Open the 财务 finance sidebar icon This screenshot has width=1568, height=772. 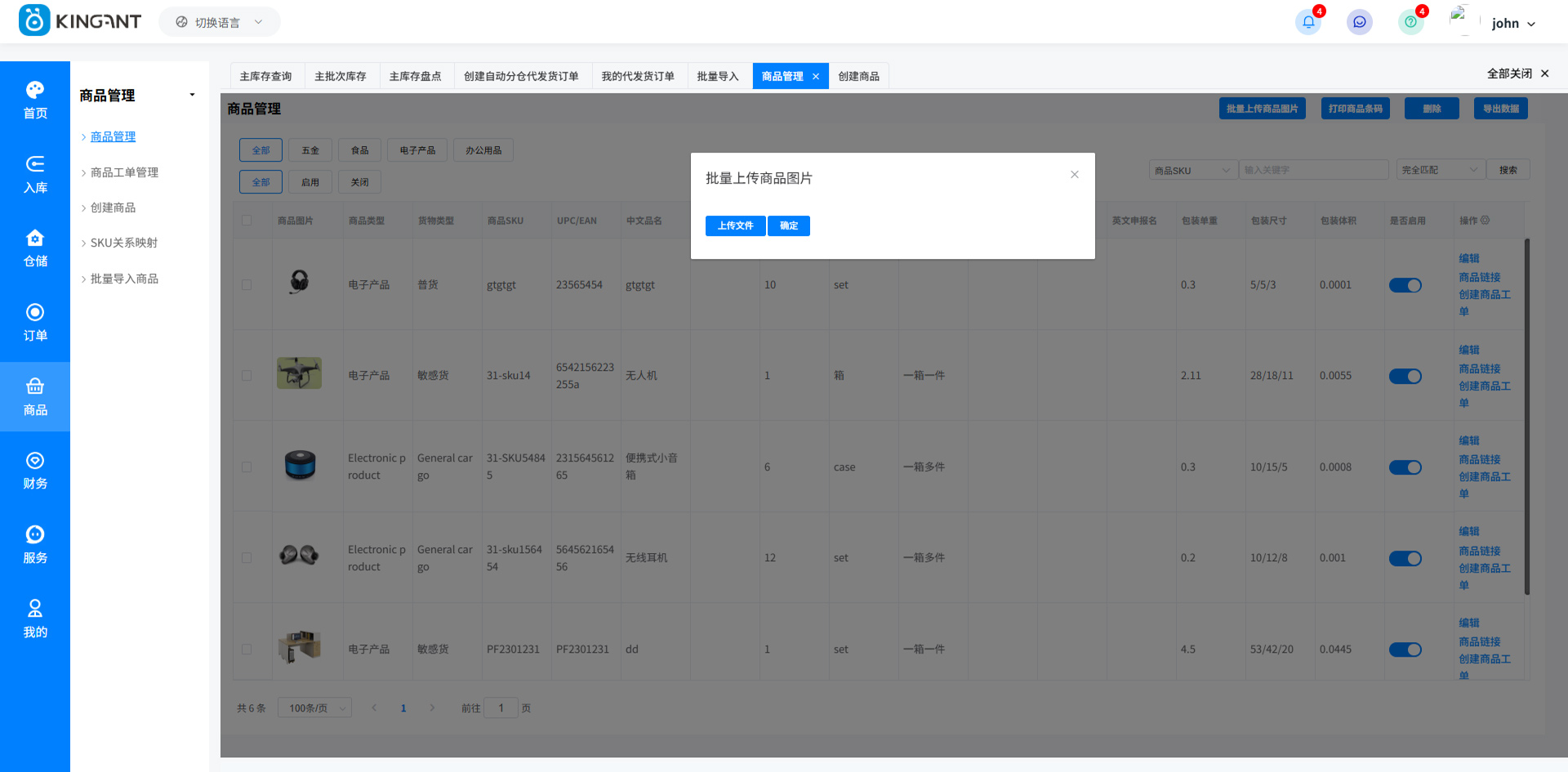pos(35,471)
